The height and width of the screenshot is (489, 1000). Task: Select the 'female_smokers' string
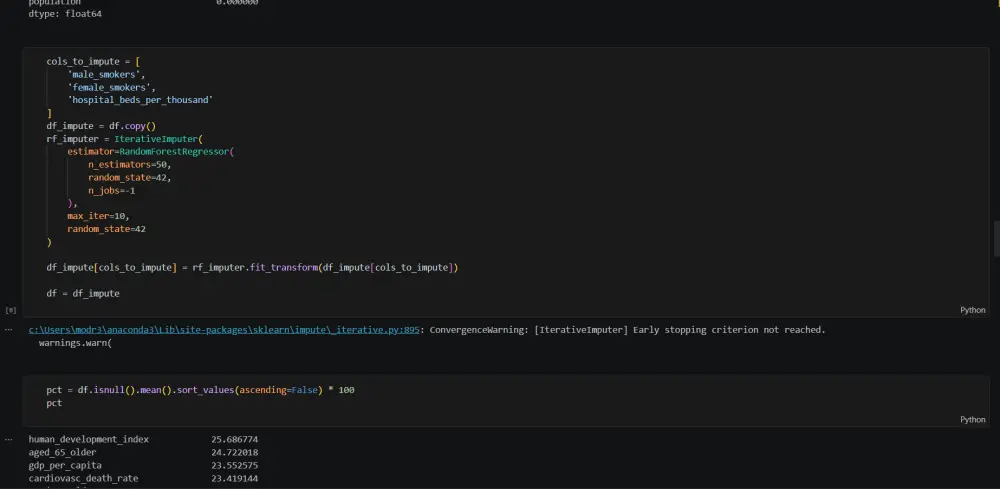tap(112, 87)
